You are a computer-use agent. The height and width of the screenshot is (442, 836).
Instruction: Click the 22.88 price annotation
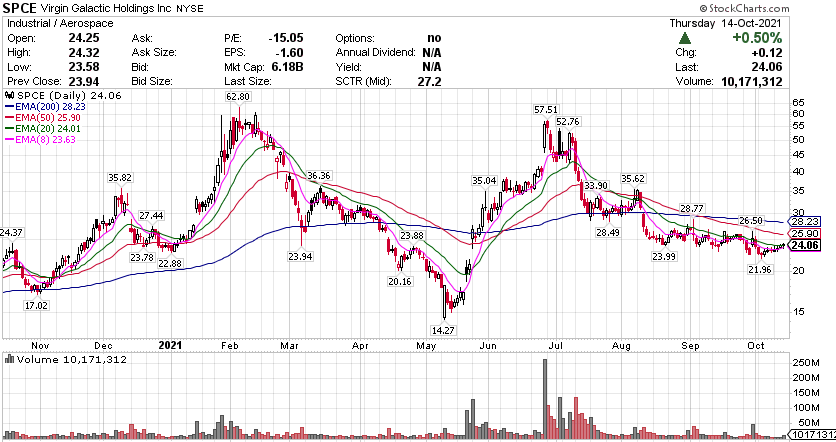pyautogui.click(x=170, y=263)
